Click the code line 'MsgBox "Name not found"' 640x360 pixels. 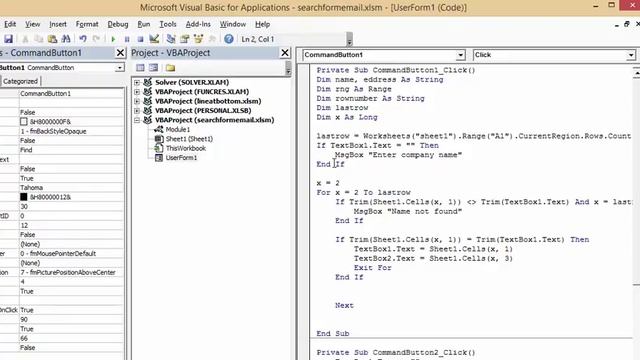(408, 211)
